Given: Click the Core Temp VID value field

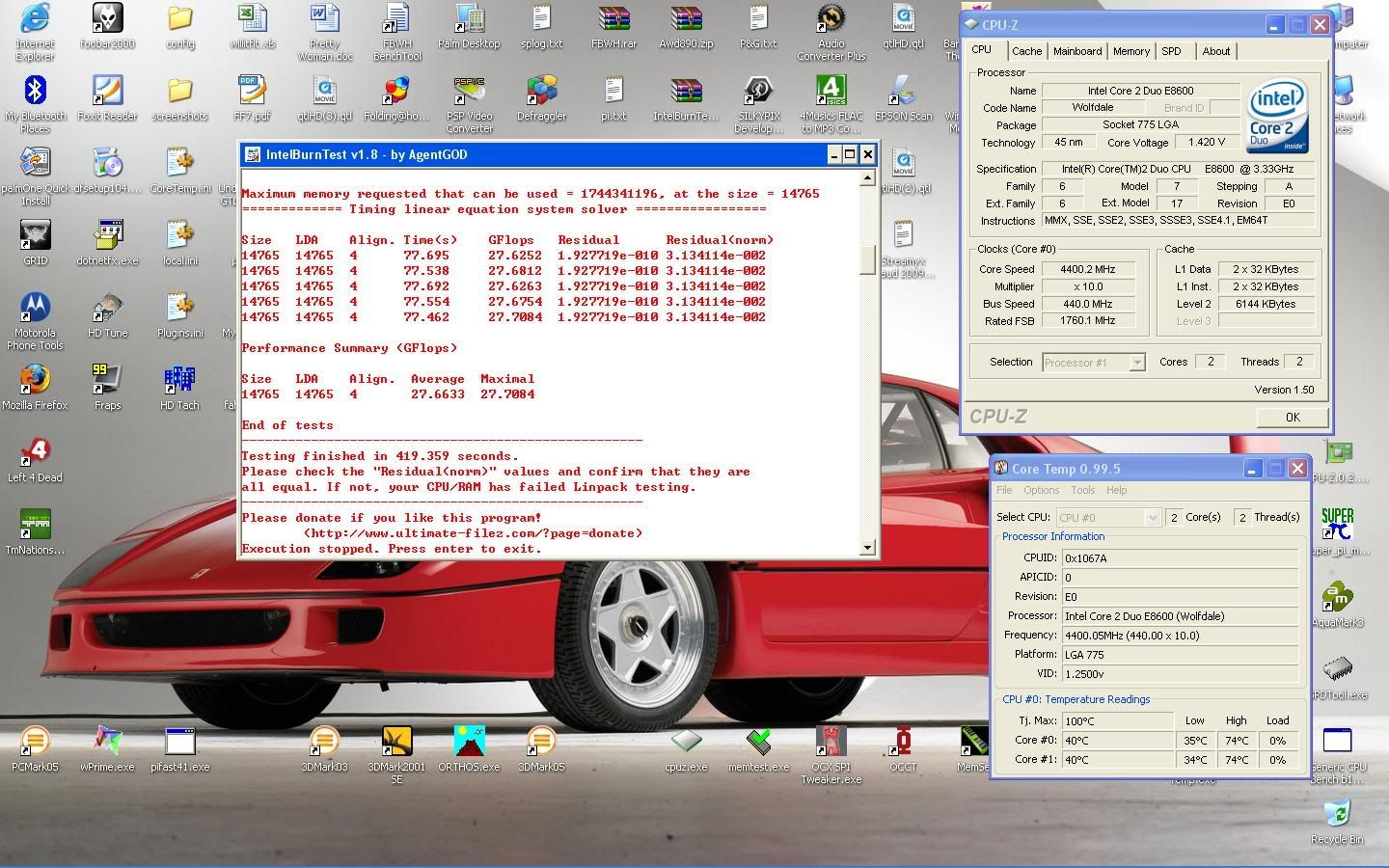Looking at the screenshot, I should coord(1180,674).
